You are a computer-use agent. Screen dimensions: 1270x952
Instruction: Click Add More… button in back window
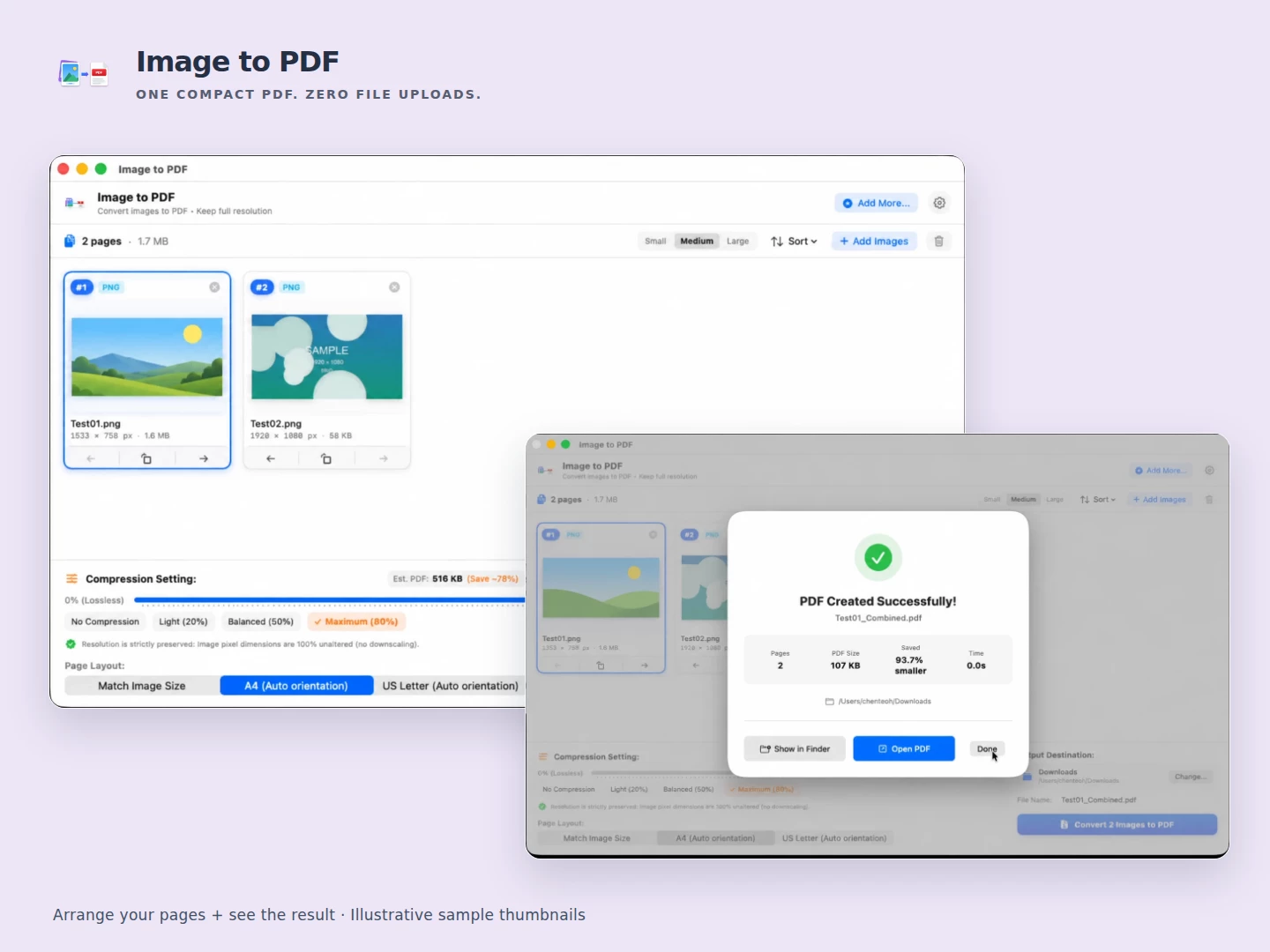pos(877,203)
